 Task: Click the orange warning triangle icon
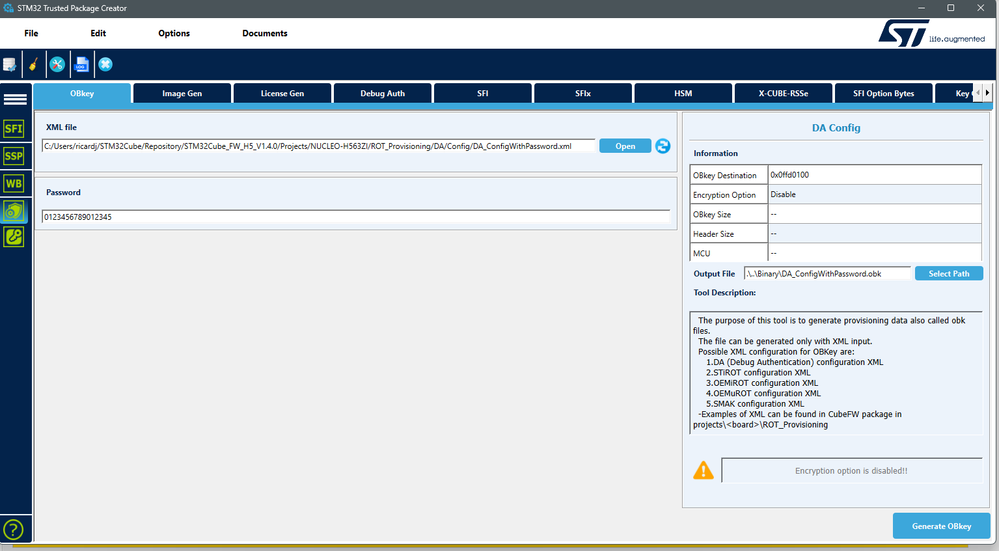(703, 471)
